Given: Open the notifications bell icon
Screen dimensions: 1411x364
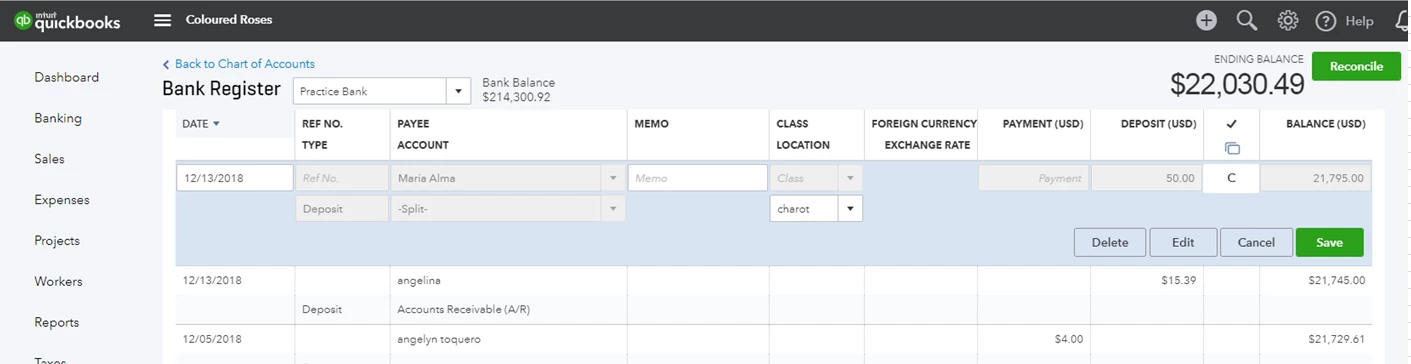Looking at the screenshot, I should point(1402,21).
